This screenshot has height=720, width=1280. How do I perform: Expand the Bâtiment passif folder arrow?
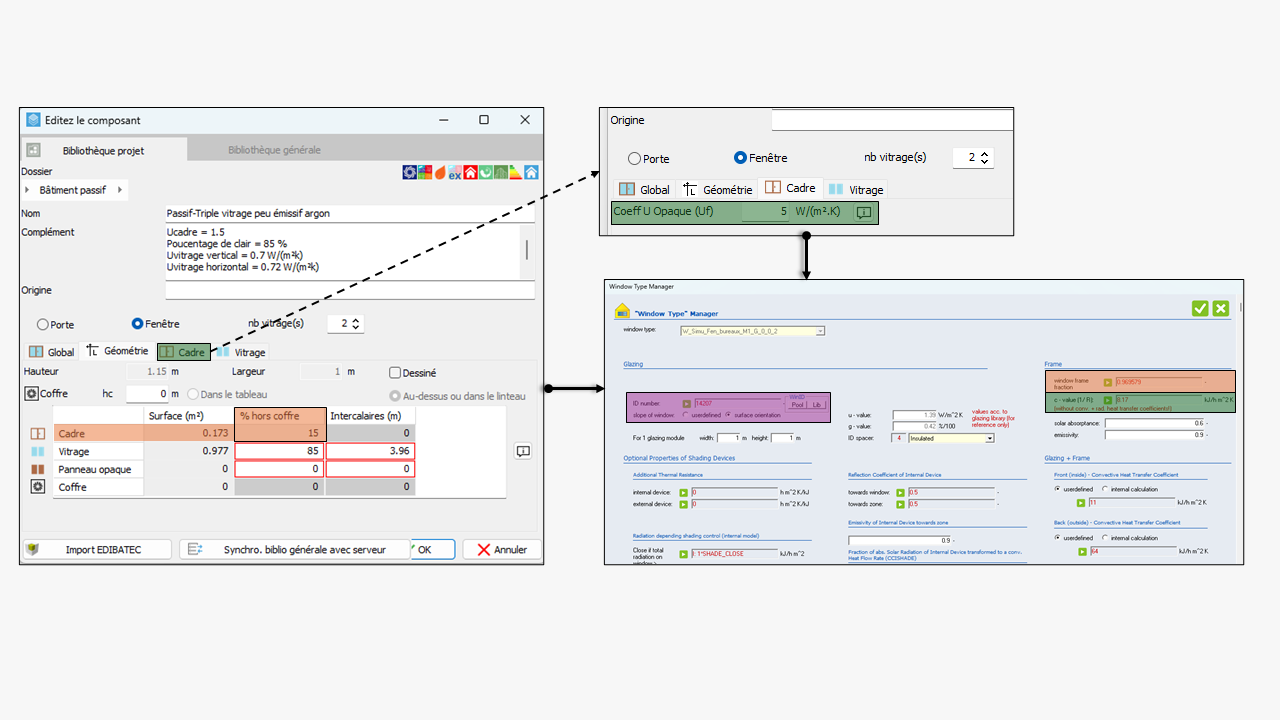pyautogui.click(x=121, y=190)
